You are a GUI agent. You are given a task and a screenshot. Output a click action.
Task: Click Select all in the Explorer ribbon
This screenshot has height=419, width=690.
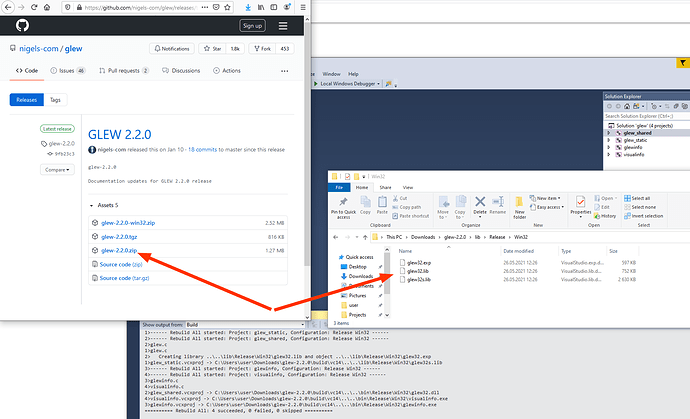[637, 198]
